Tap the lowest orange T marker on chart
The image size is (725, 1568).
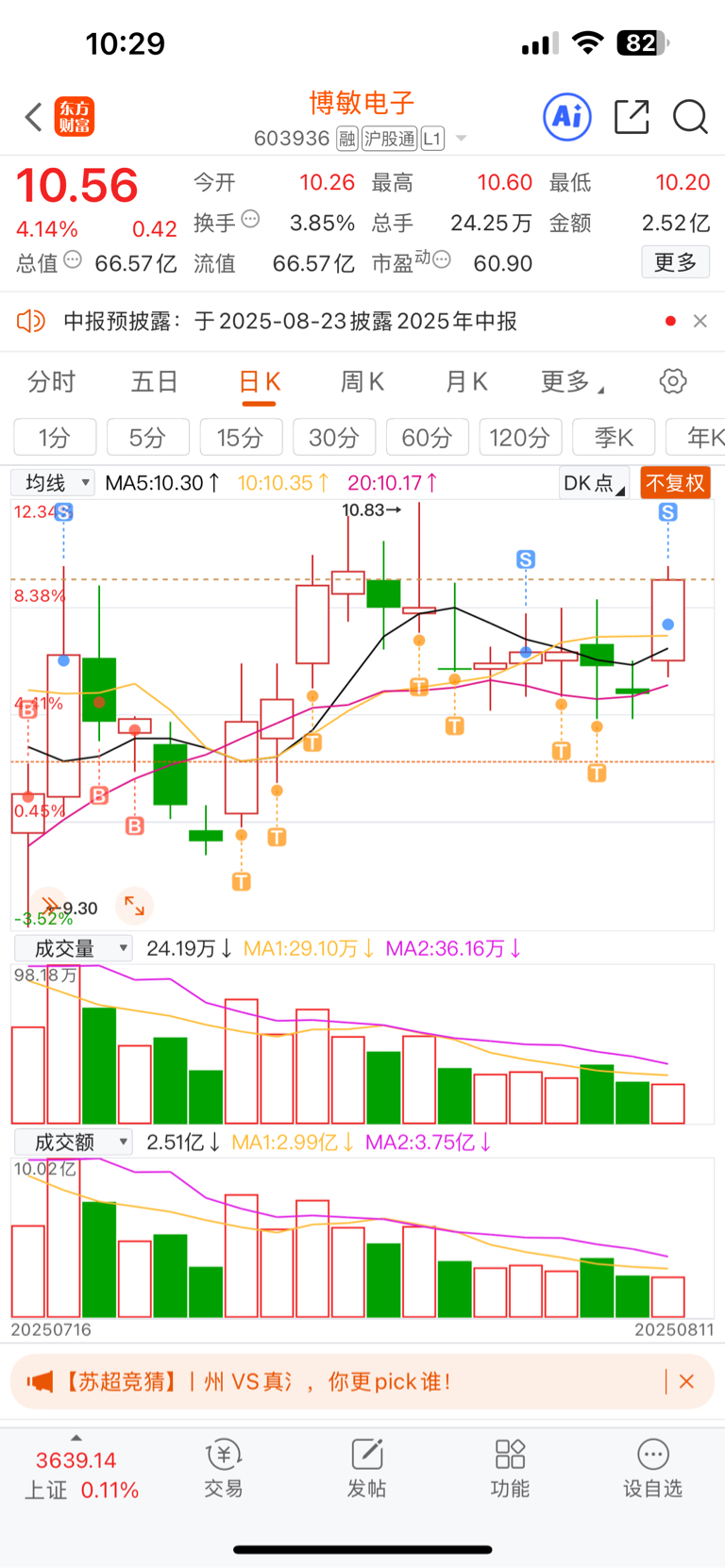click(242, 882)
